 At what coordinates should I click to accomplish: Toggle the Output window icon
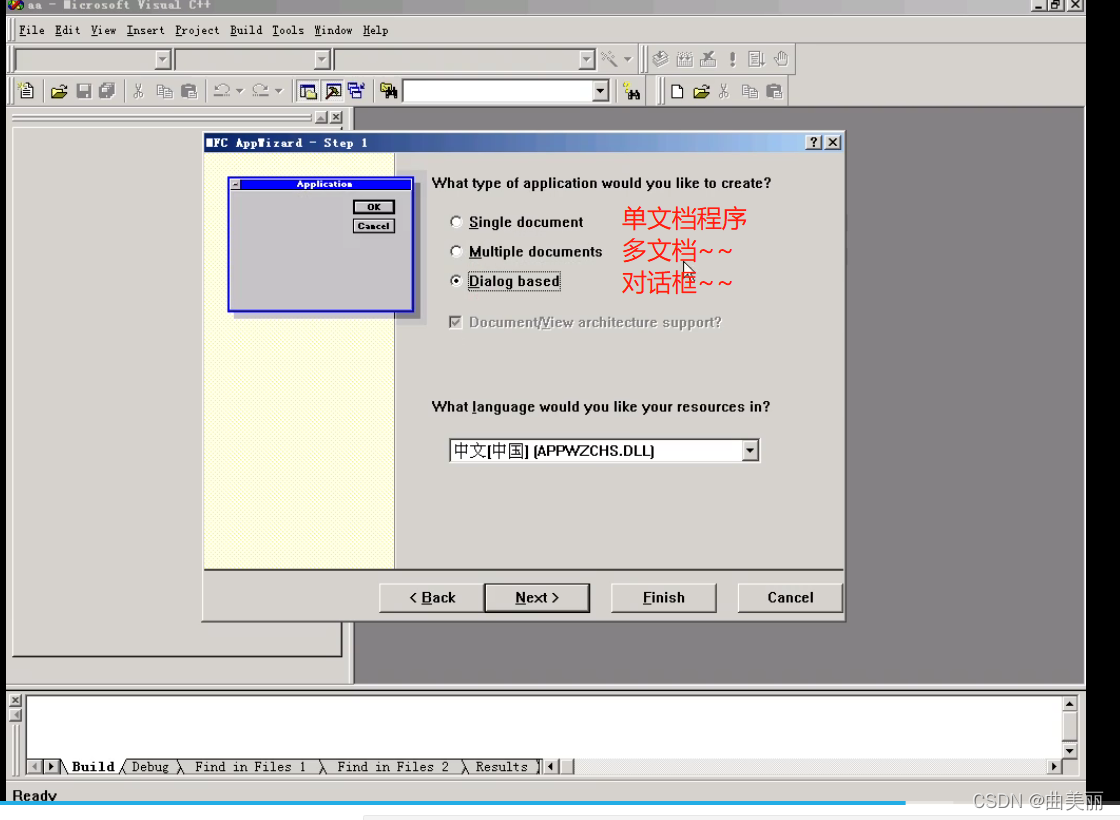tap(333, 91)
